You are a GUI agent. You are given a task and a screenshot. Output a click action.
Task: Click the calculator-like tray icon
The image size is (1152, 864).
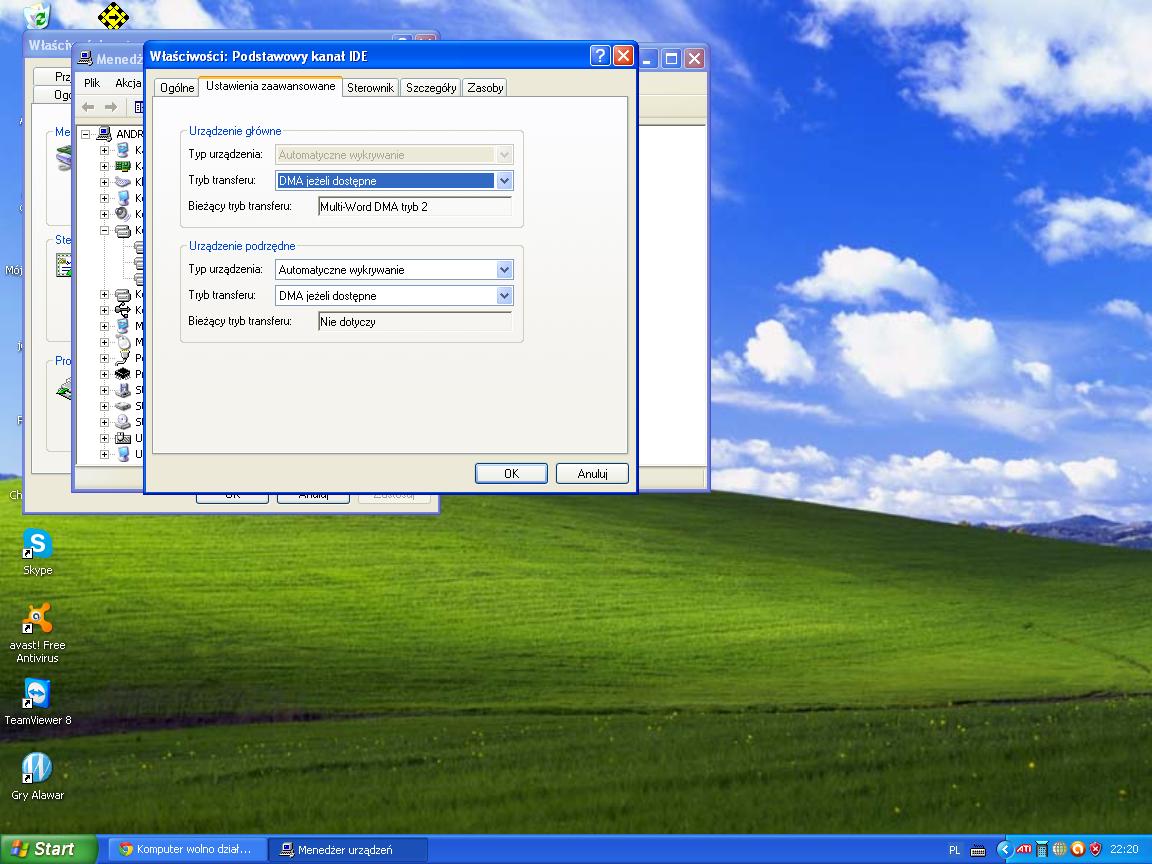(x=1042, y=850)
